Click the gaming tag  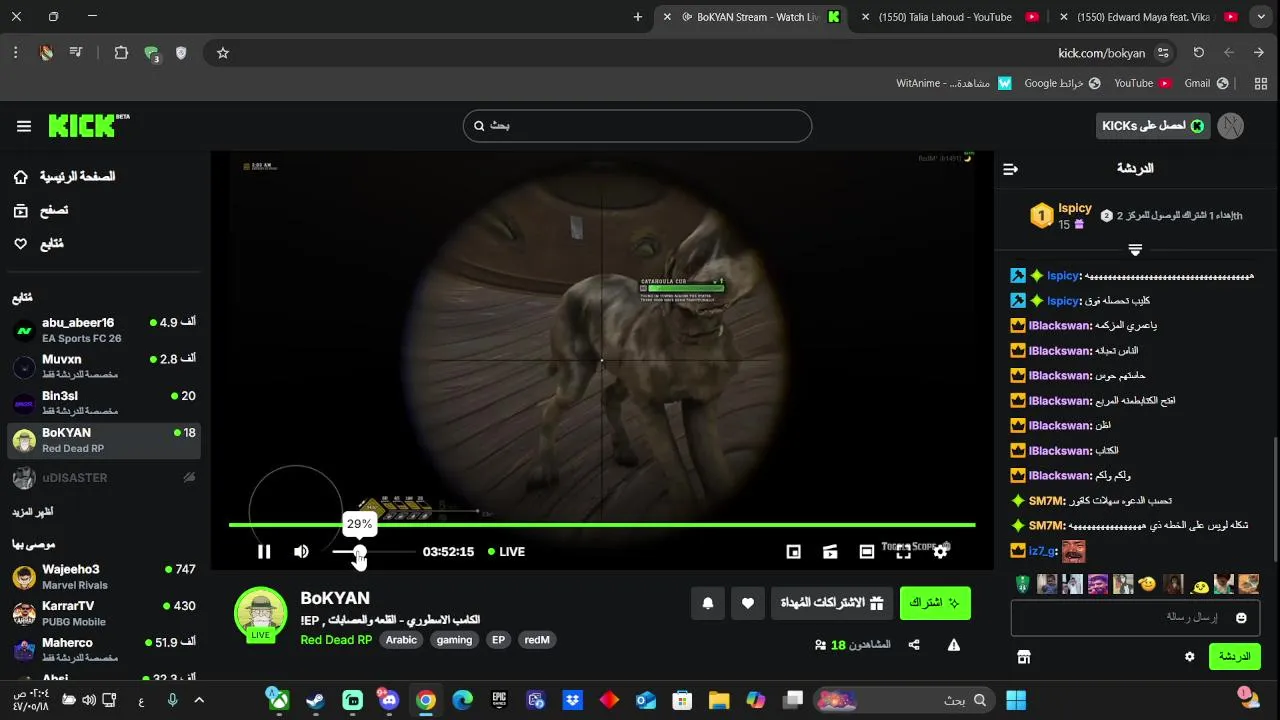(x=454, y=640)
